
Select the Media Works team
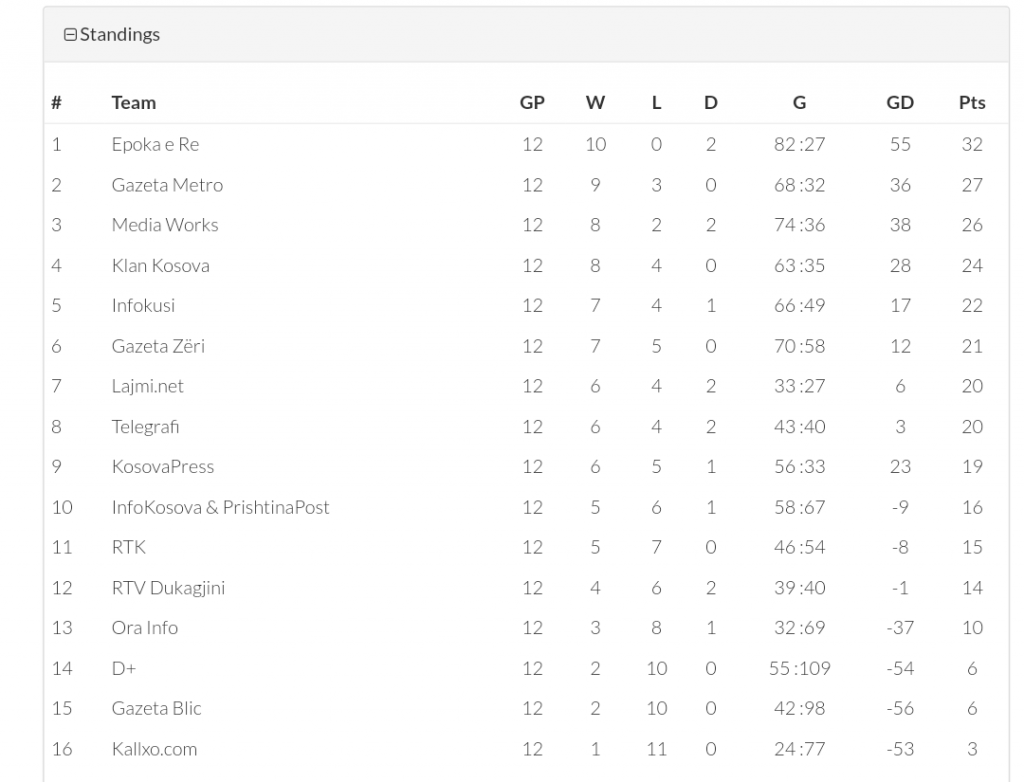165,225
